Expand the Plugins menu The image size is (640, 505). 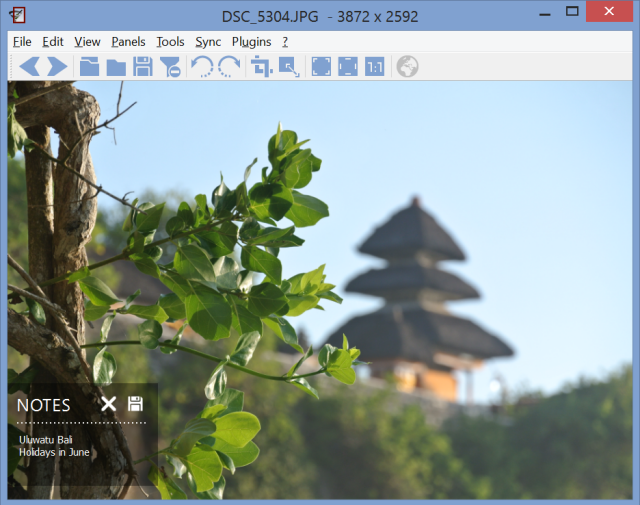[x=251, y=41]
